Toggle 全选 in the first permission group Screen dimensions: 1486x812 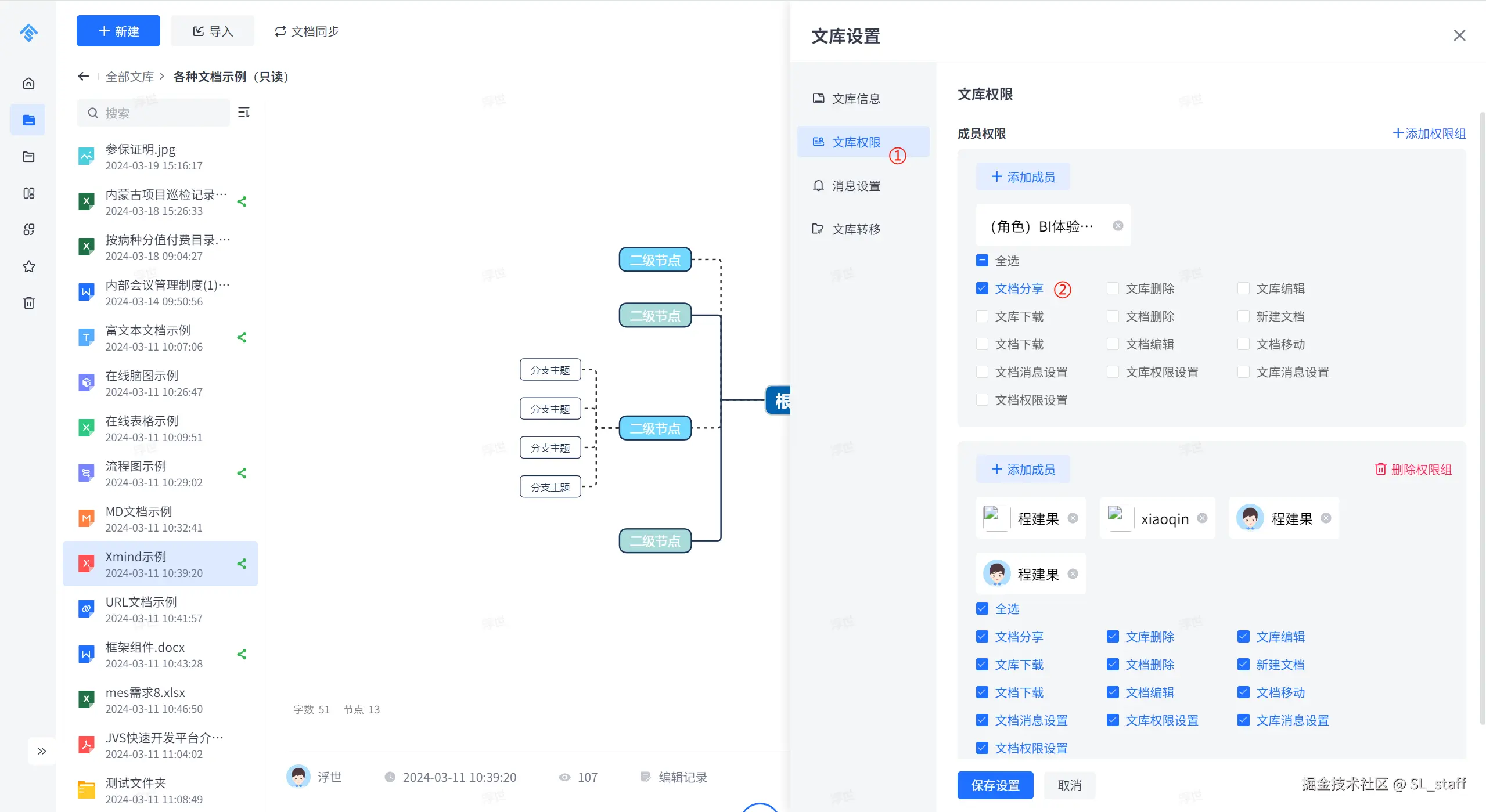(982, 260)
